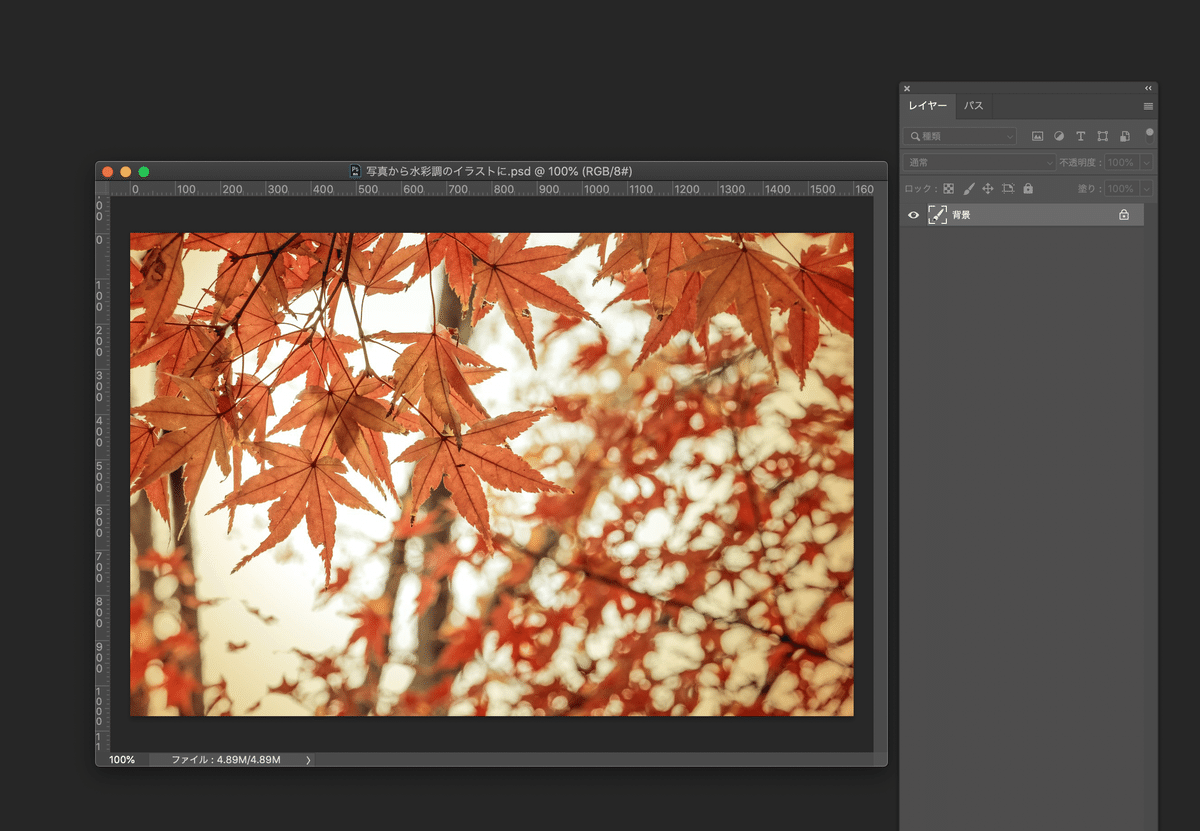1200x831 pixels.
Task: Minimize the document window yellow button
Action: click(126, 172)
